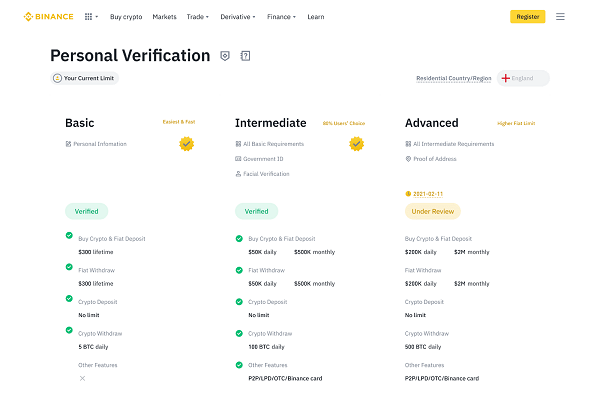600x399 pixels.
Task: Click Advanced Fiat Withdraw $2M monthly value
Action: [x=472, y=283]
